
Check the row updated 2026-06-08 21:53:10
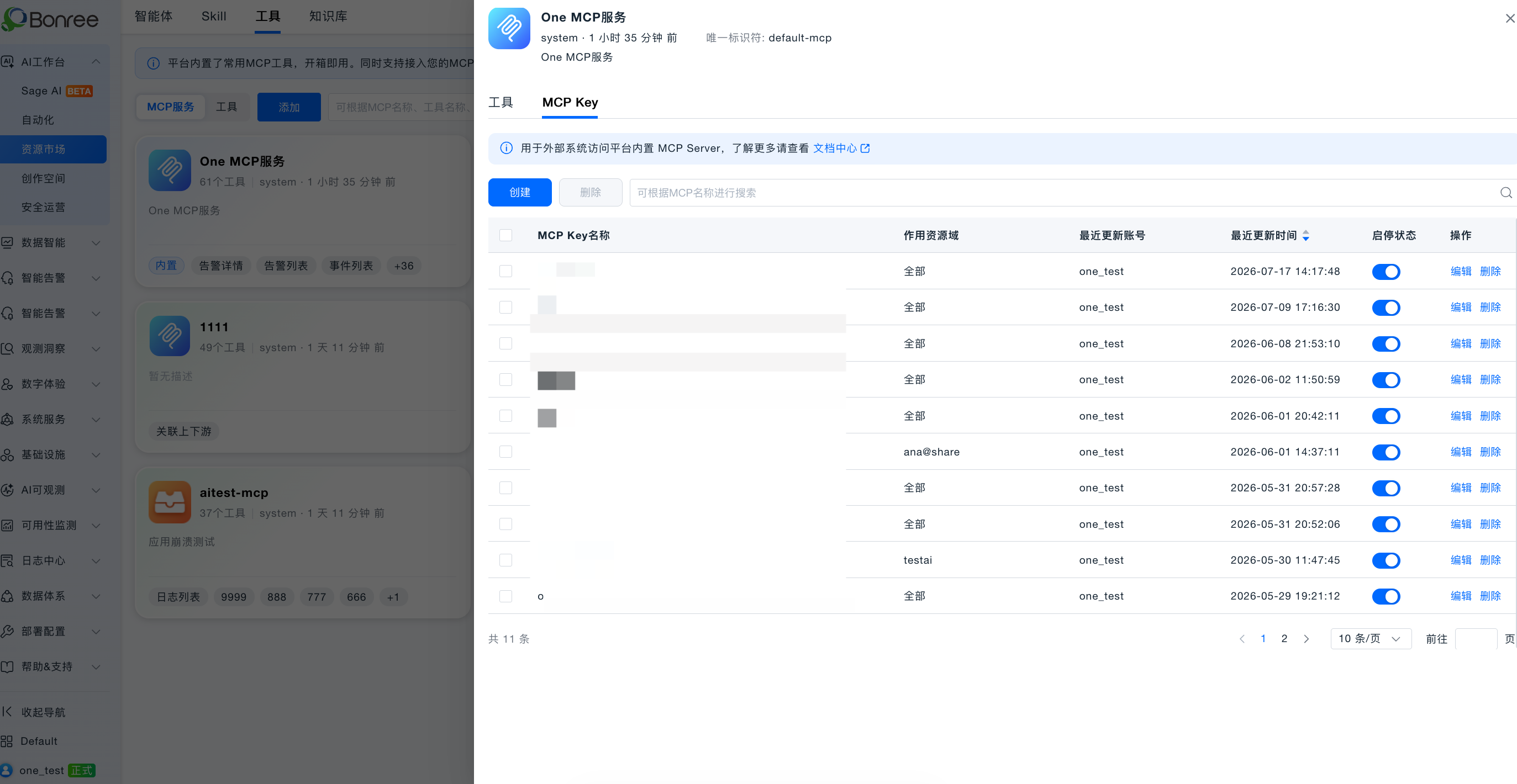coord(506,344)
